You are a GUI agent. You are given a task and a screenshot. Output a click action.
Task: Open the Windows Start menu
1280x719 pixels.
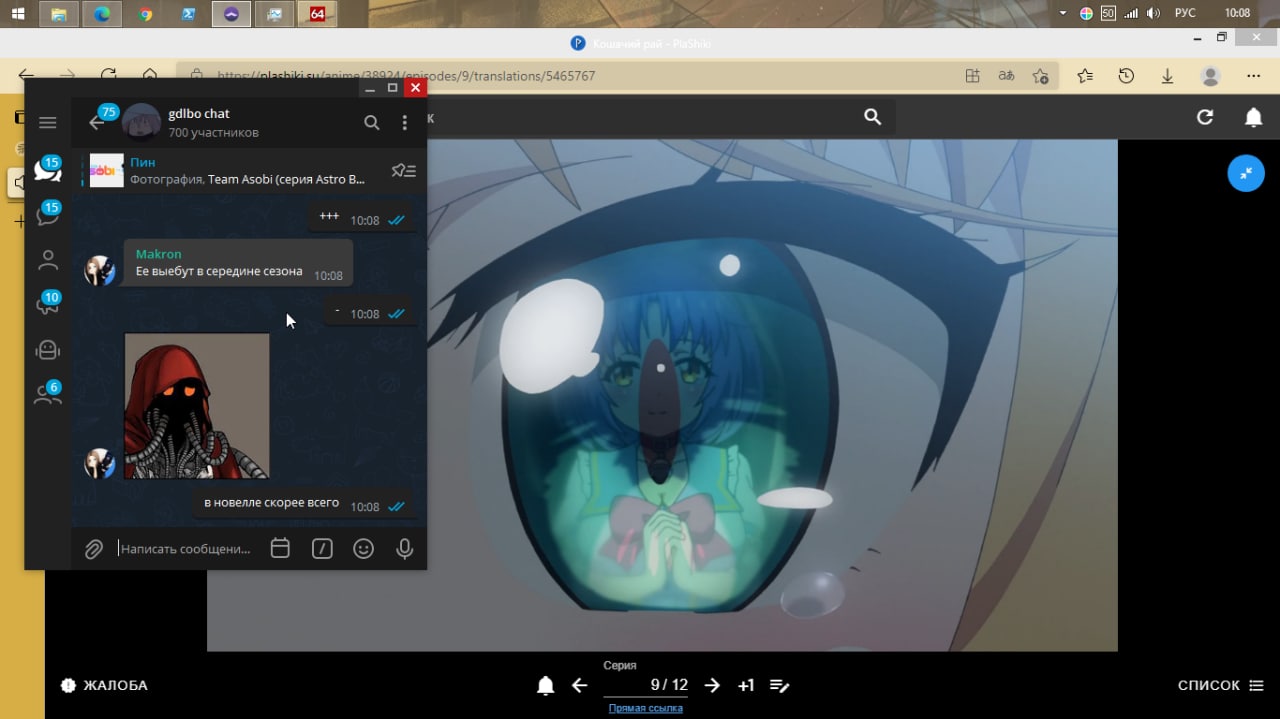(17, 14)
